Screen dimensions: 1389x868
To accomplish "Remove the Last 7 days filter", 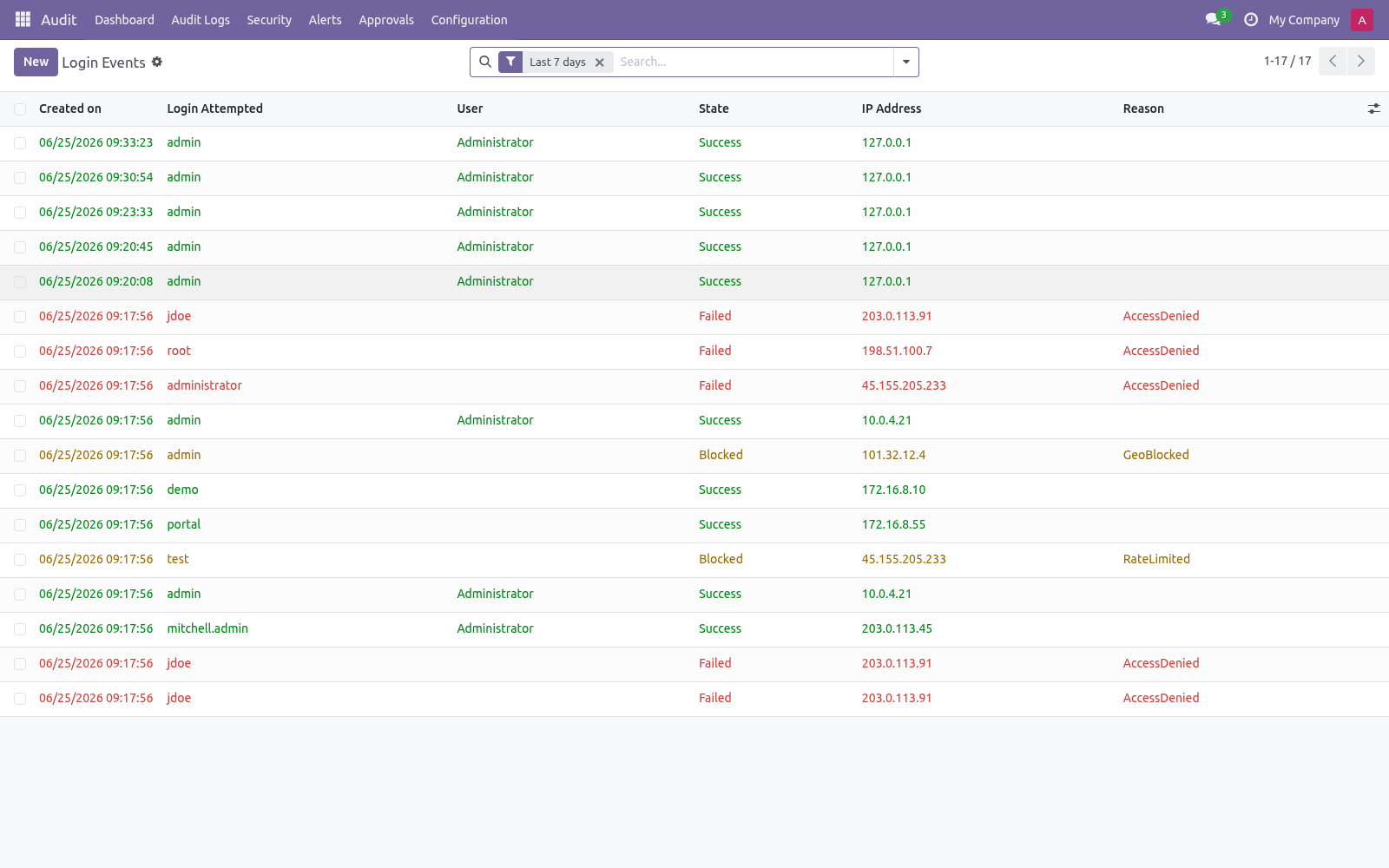I will pos(600,62).
